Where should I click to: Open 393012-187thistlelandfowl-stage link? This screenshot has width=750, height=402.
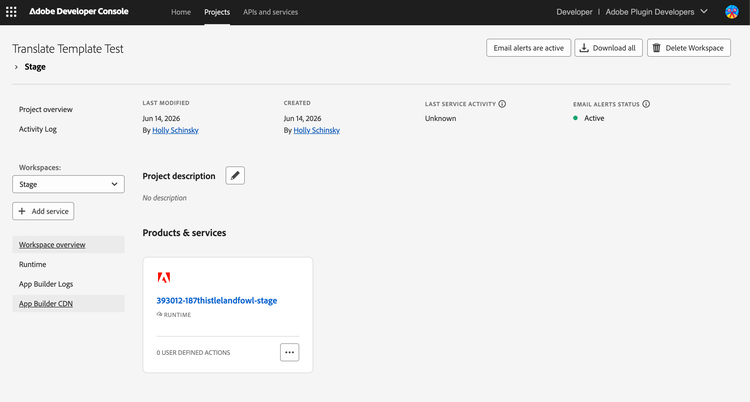coord(217,301)
